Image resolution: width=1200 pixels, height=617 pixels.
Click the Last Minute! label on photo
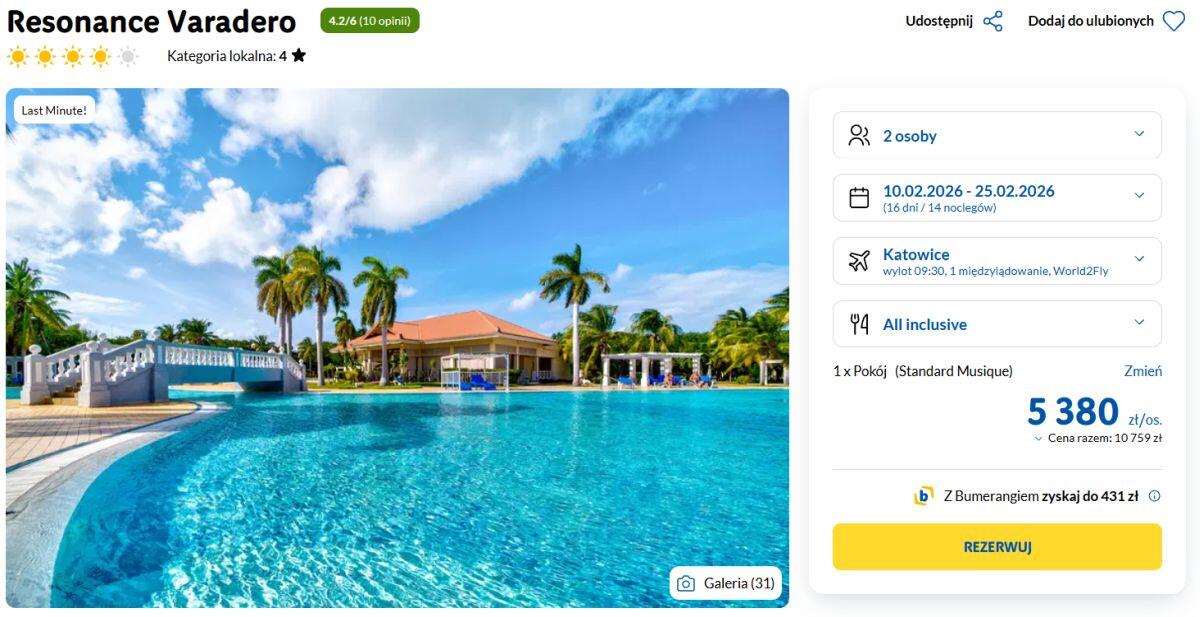tap(54, 110)
